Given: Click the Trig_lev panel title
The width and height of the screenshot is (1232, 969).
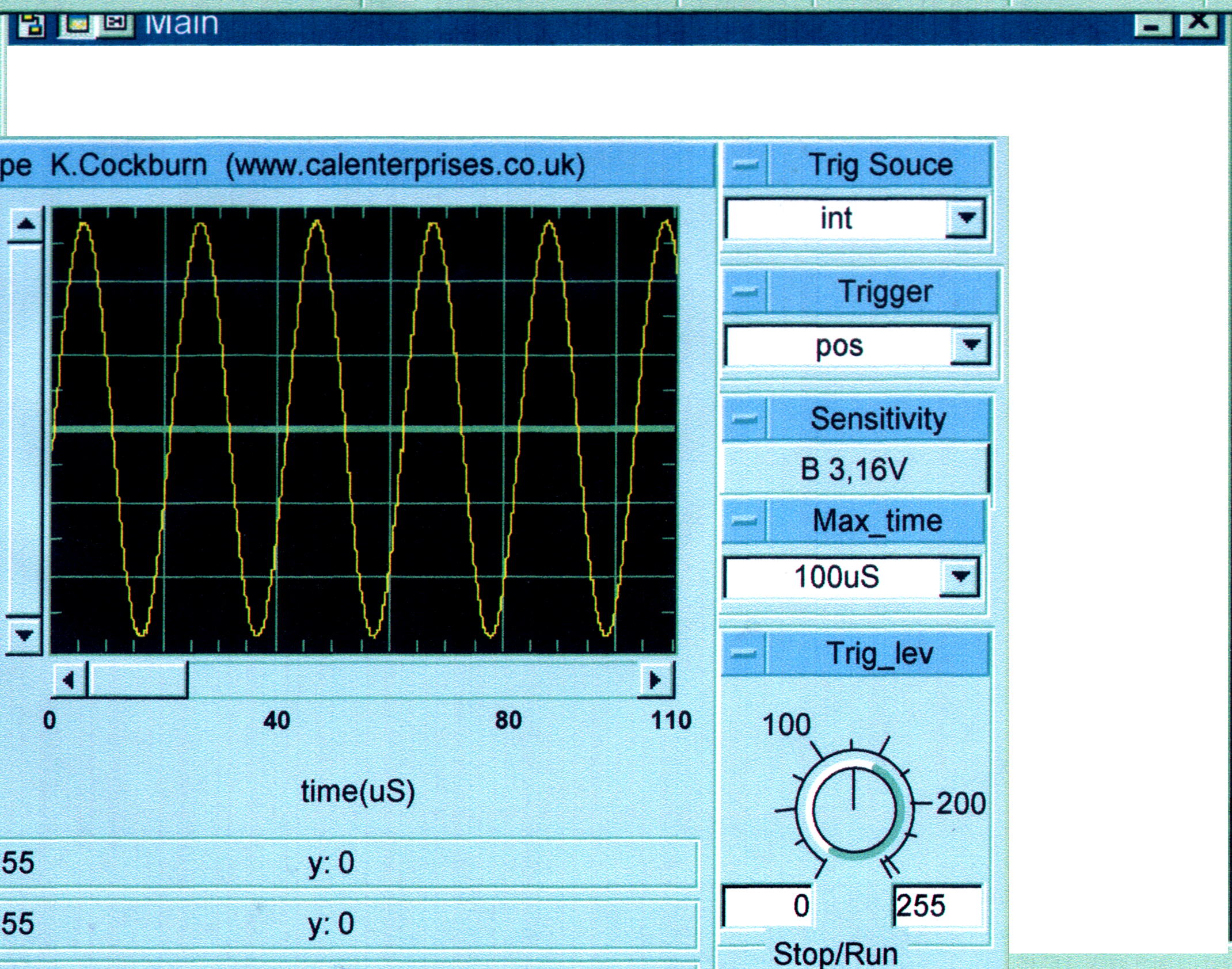Looking at the screenshot, I should (x=880, y=654).
